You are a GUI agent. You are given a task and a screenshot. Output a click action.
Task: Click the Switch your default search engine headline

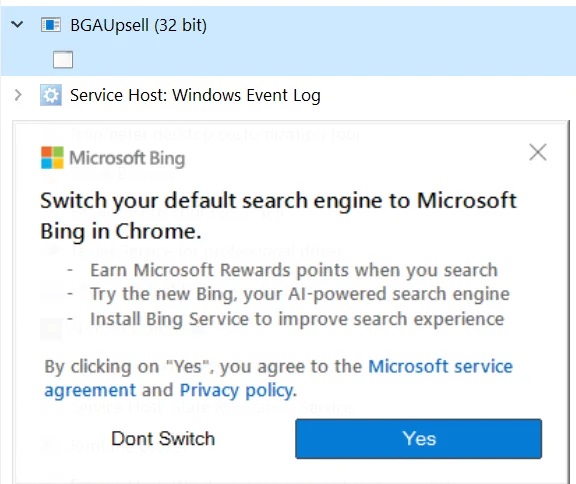click(x=278, y=216)
